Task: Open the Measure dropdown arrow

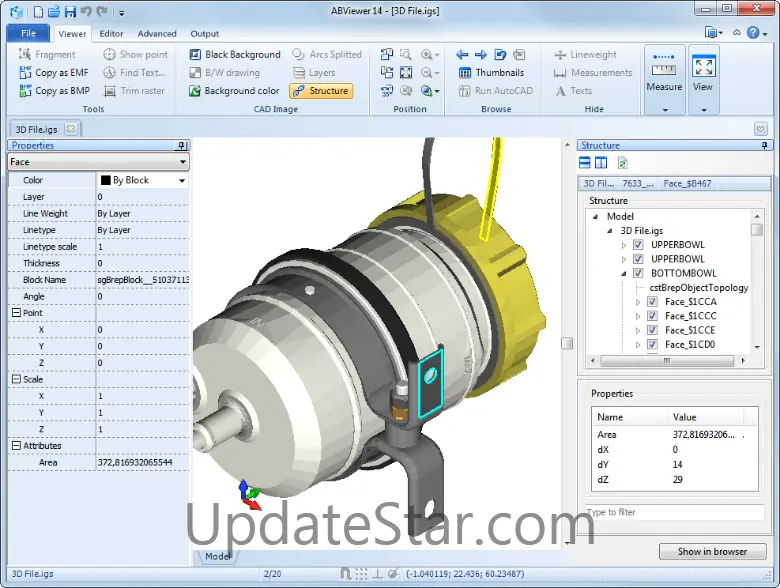Action: coord(665,109)
